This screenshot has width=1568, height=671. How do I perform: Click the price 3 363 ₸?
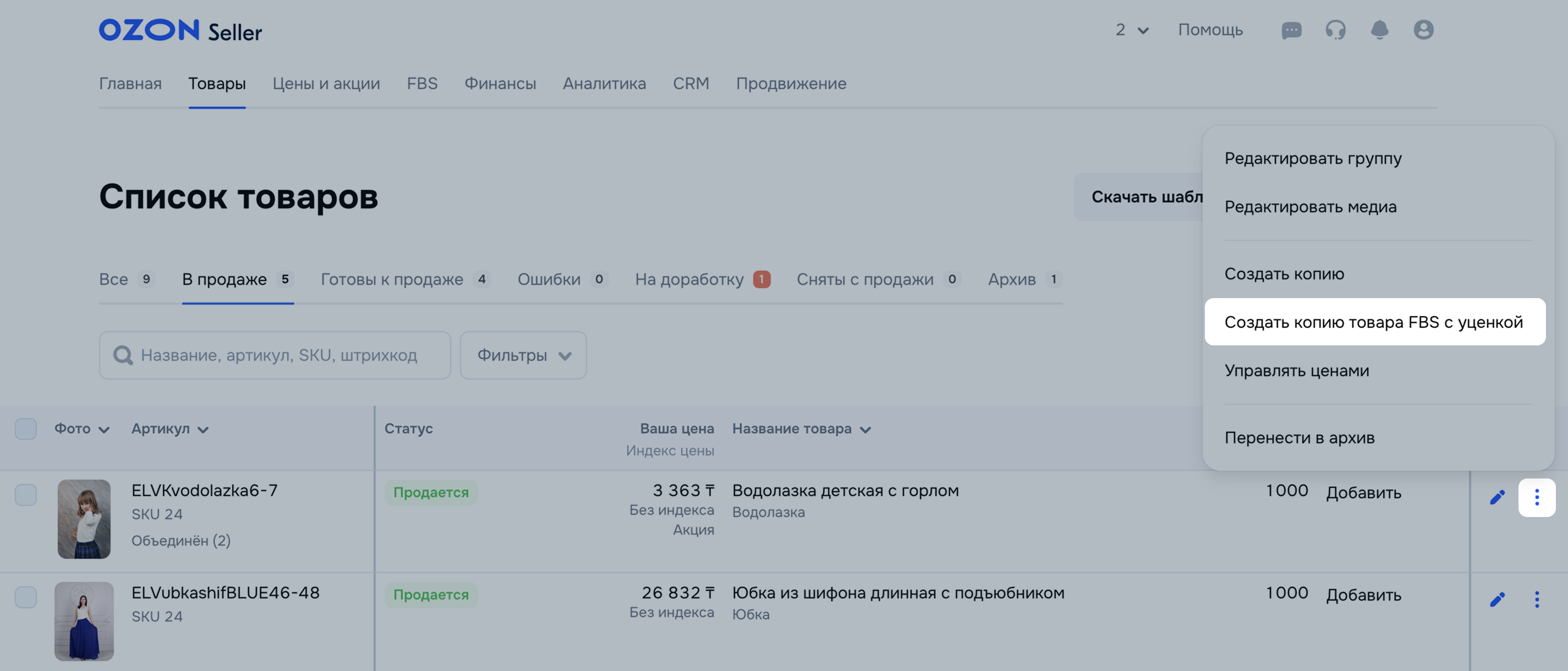(x=683, y=490)
